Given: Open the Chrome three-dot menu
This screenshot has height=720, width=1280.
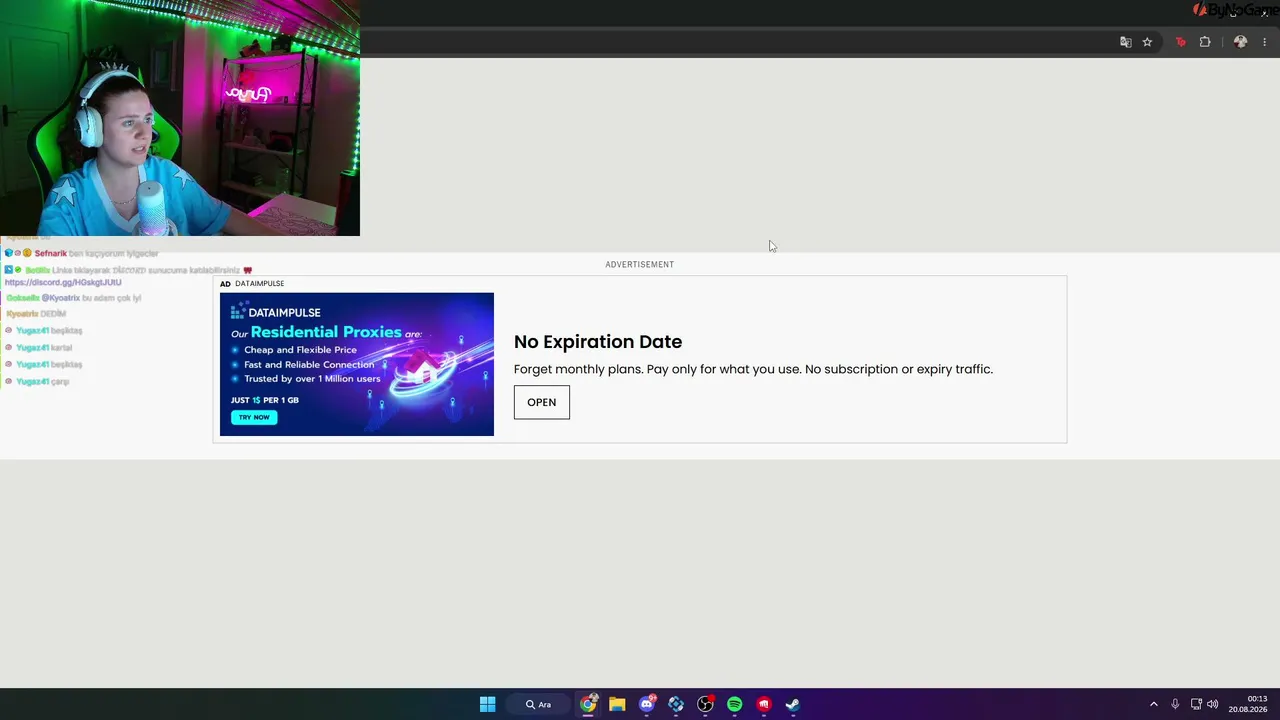Looking at the screenshot, I should coord(1265,42).
